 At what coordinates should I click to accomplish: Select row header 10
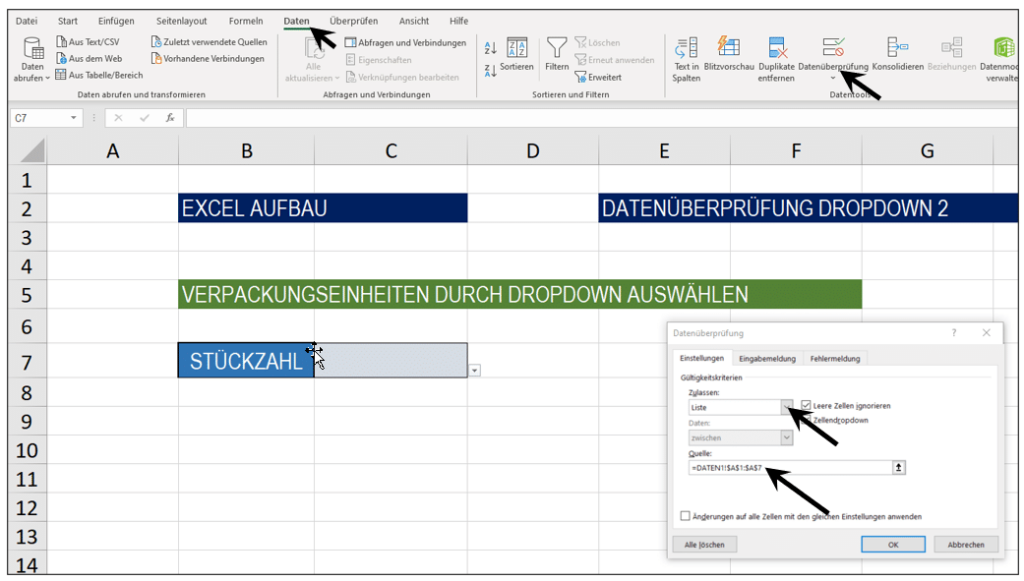coord(27,450)
